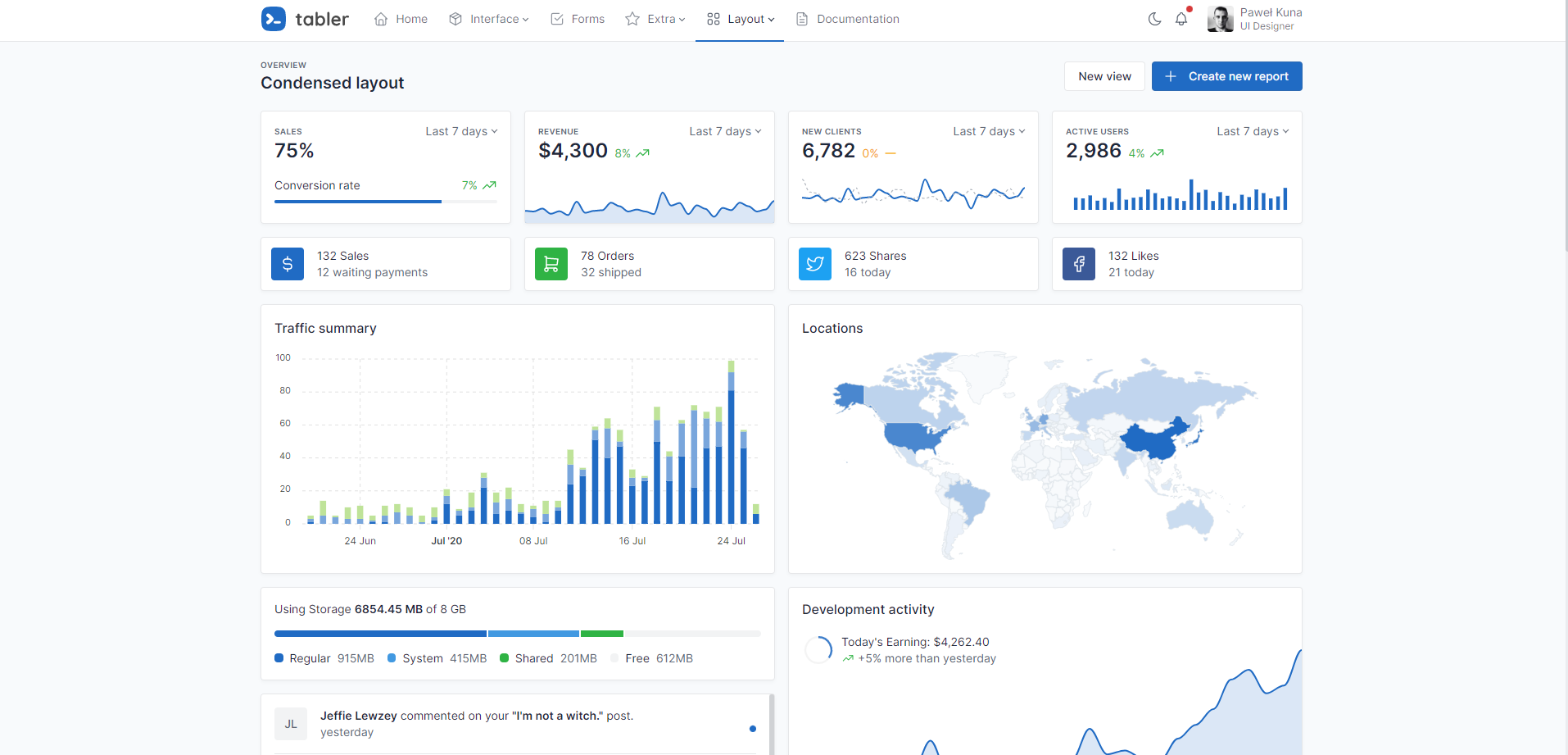The height and width of the screenshot is (755, 1568).
Task: Click the earnings spinner circle icon
Action: pos(818,650)
